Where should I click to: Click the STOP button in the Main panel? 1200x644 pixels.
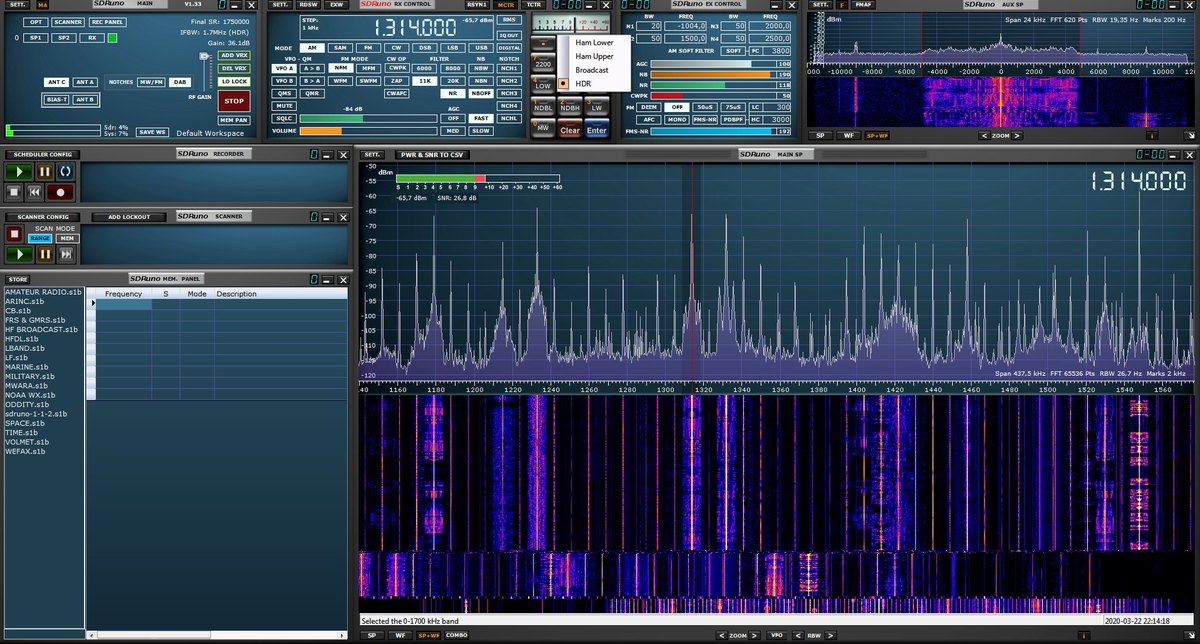234,101
